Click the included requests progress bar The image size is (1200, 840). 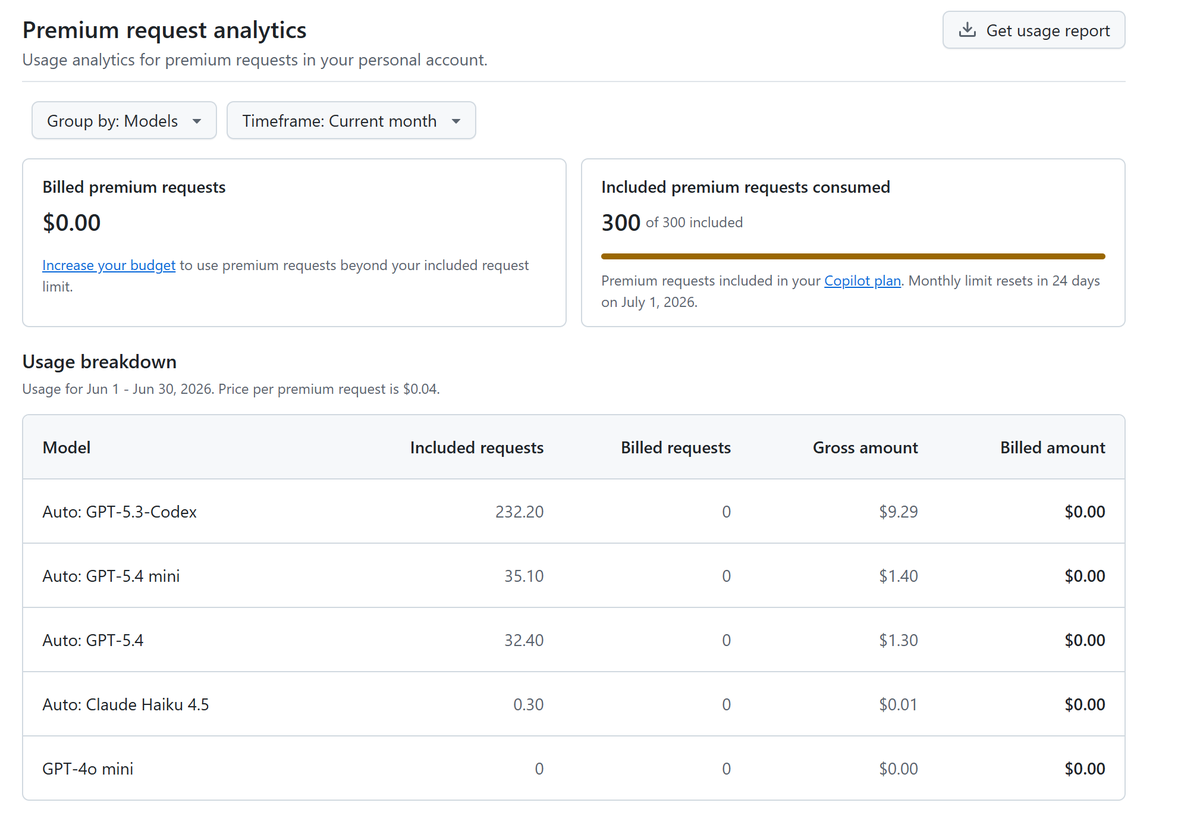[x=853, y=256]
